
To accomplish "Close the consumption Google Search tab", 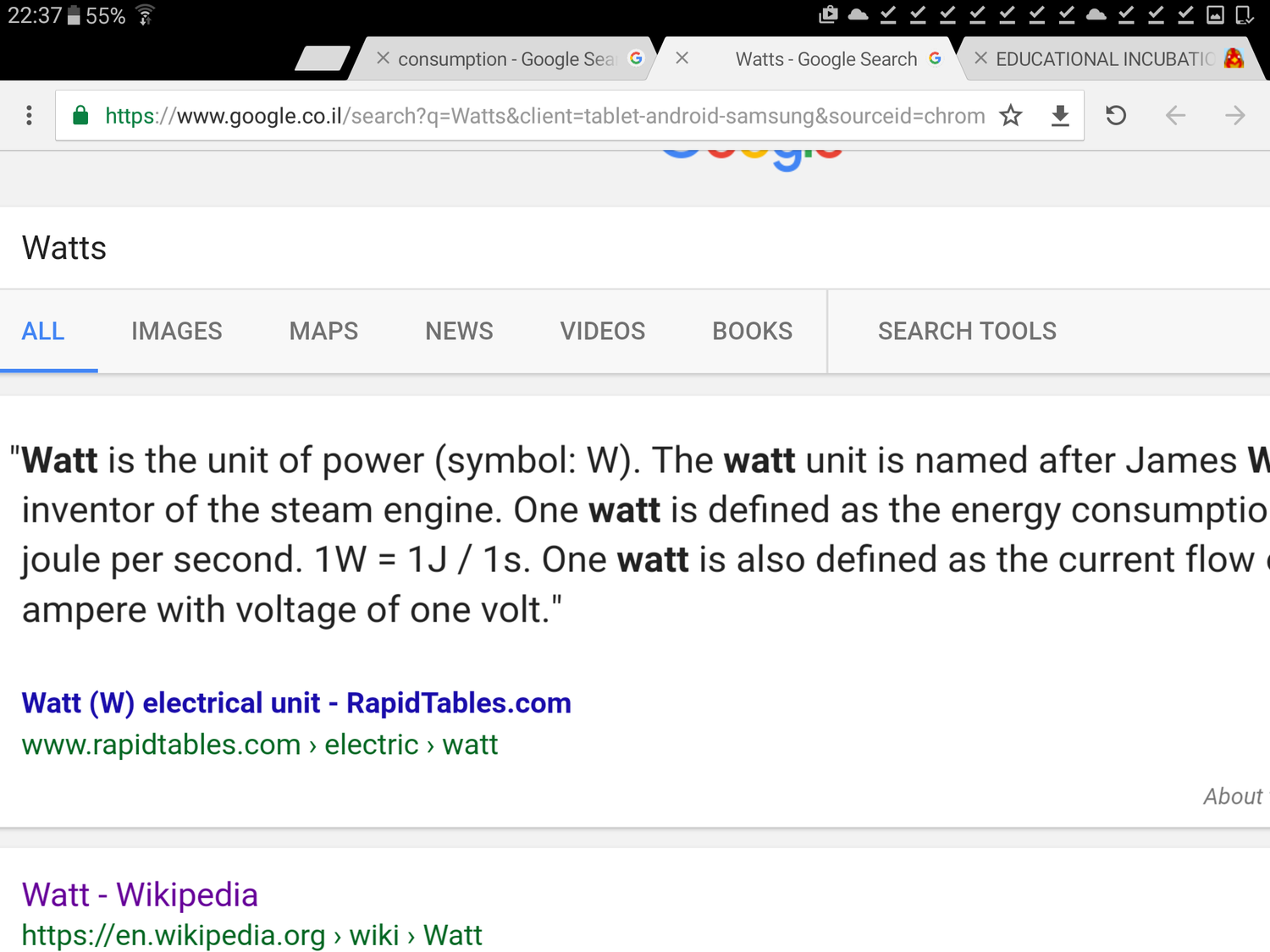I will coord(383,58).
